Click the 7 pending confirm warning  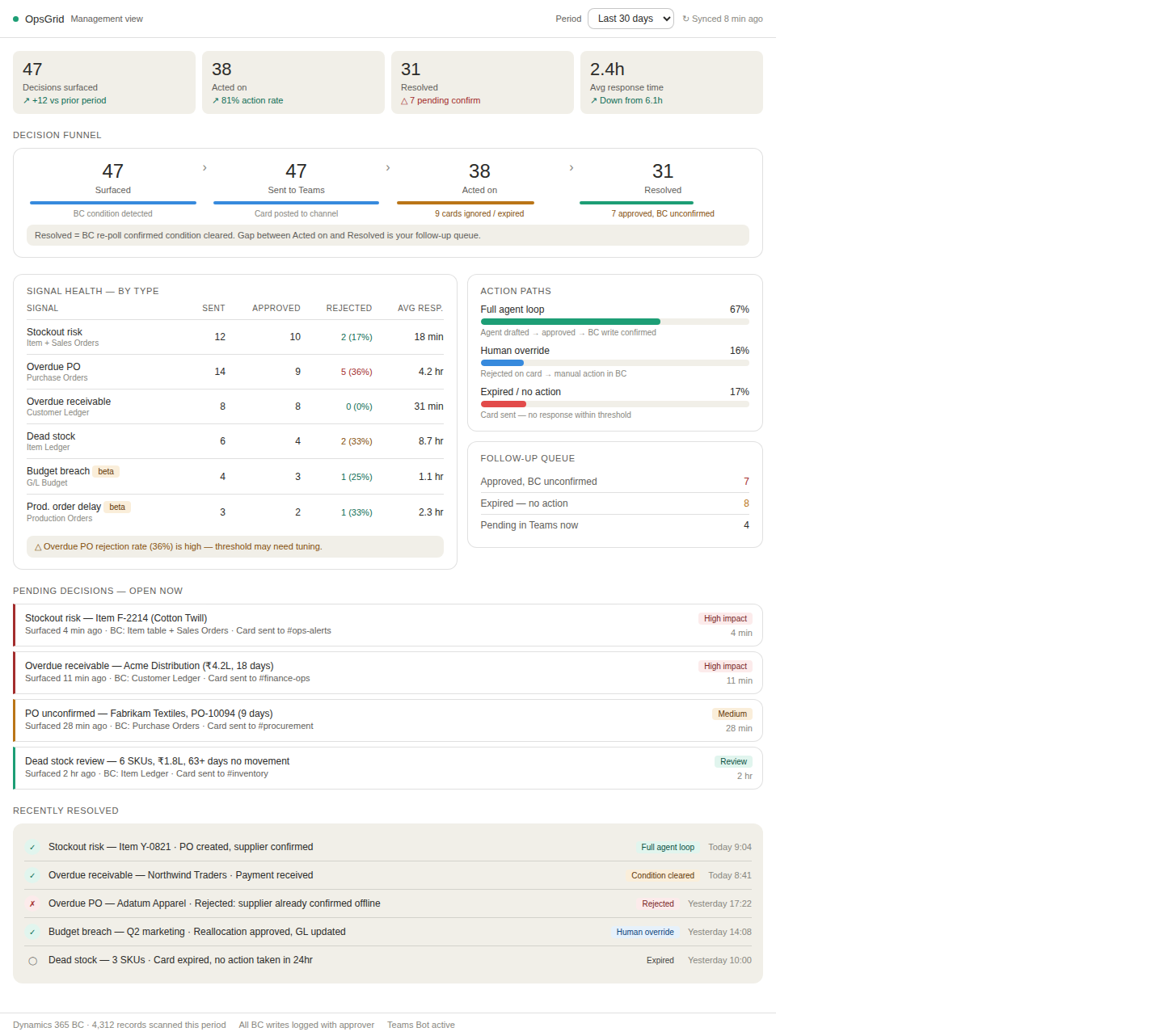(441, 100)
